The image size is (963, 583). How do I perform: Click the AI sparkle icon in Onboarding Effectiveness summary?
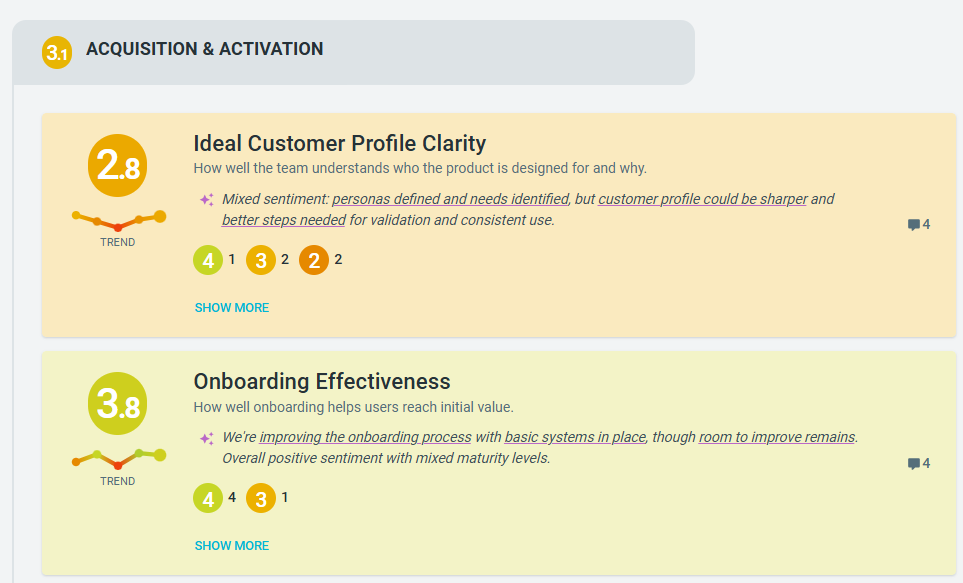[206, 438]
